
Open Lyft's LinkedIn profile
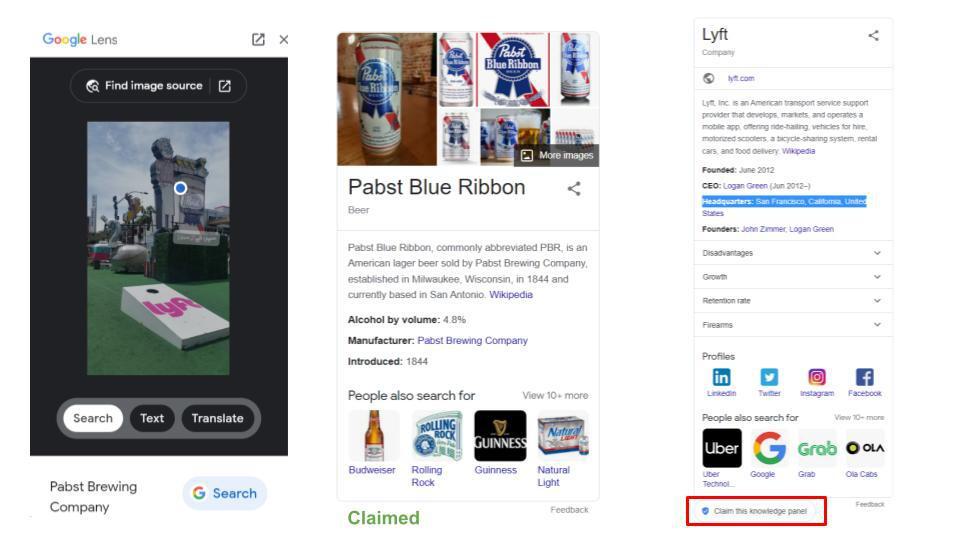(x=720, y=379)
